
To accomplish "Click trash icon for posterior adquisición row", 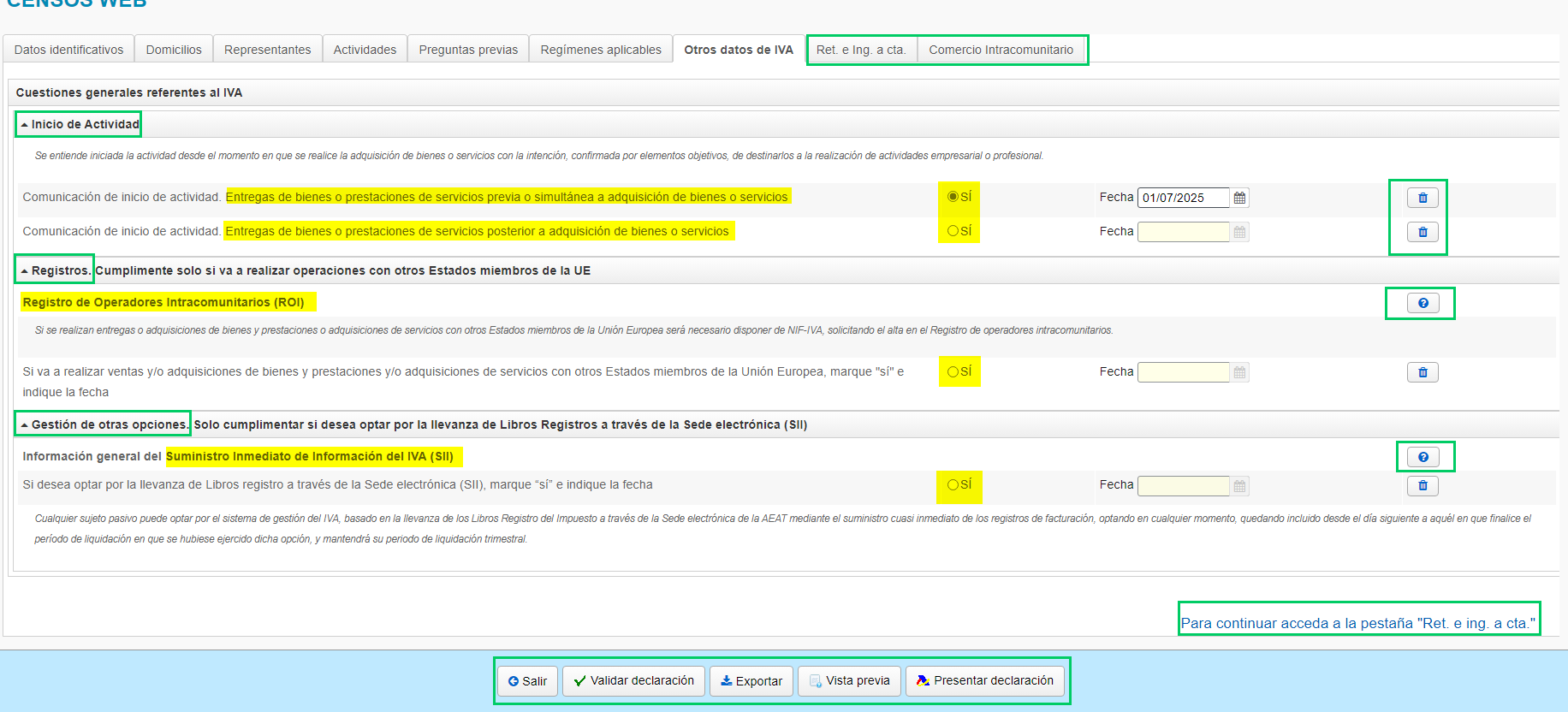I will 1422,232.
